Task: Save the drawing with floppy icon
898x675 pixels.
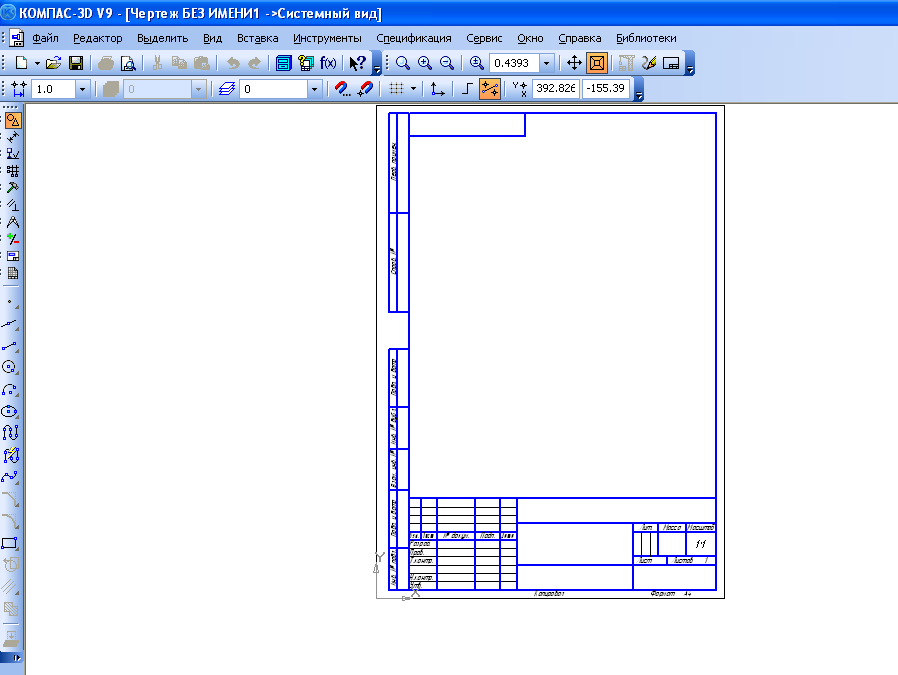Action: click(x=76, y=63)
